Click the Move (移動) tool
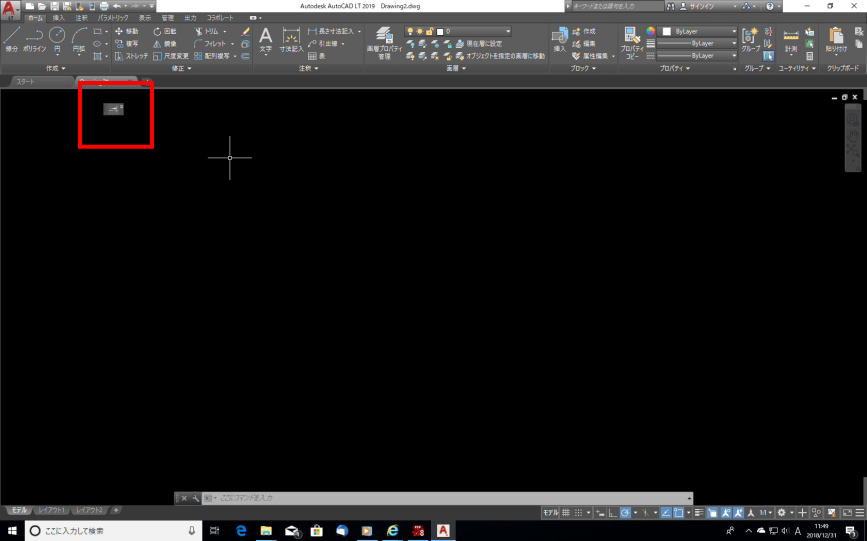This screenshot has width=867, height=541. [127, 32]
